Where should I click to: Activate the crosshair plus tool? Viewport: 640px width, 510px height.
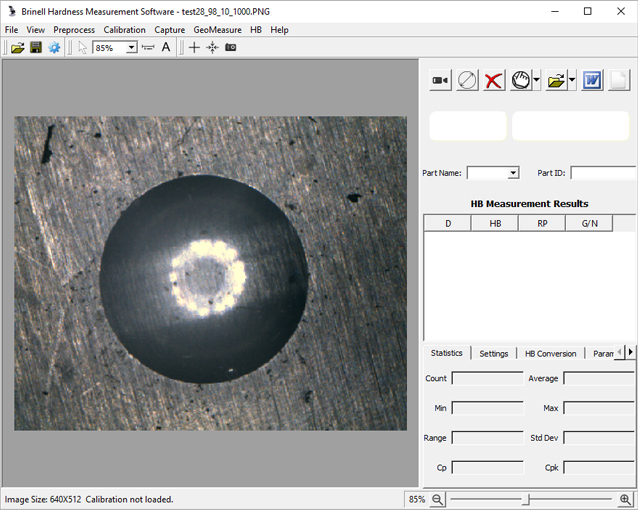(194, 48)
